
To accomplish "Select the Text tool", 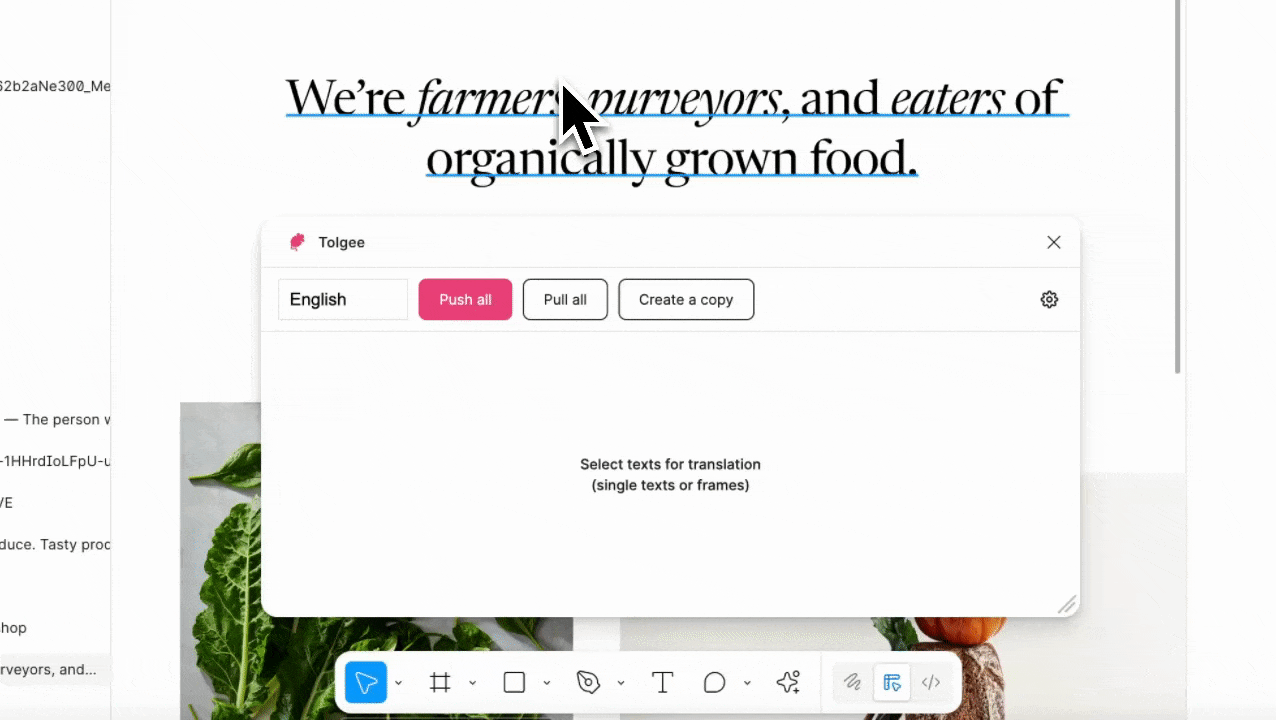I will [662, 683].
